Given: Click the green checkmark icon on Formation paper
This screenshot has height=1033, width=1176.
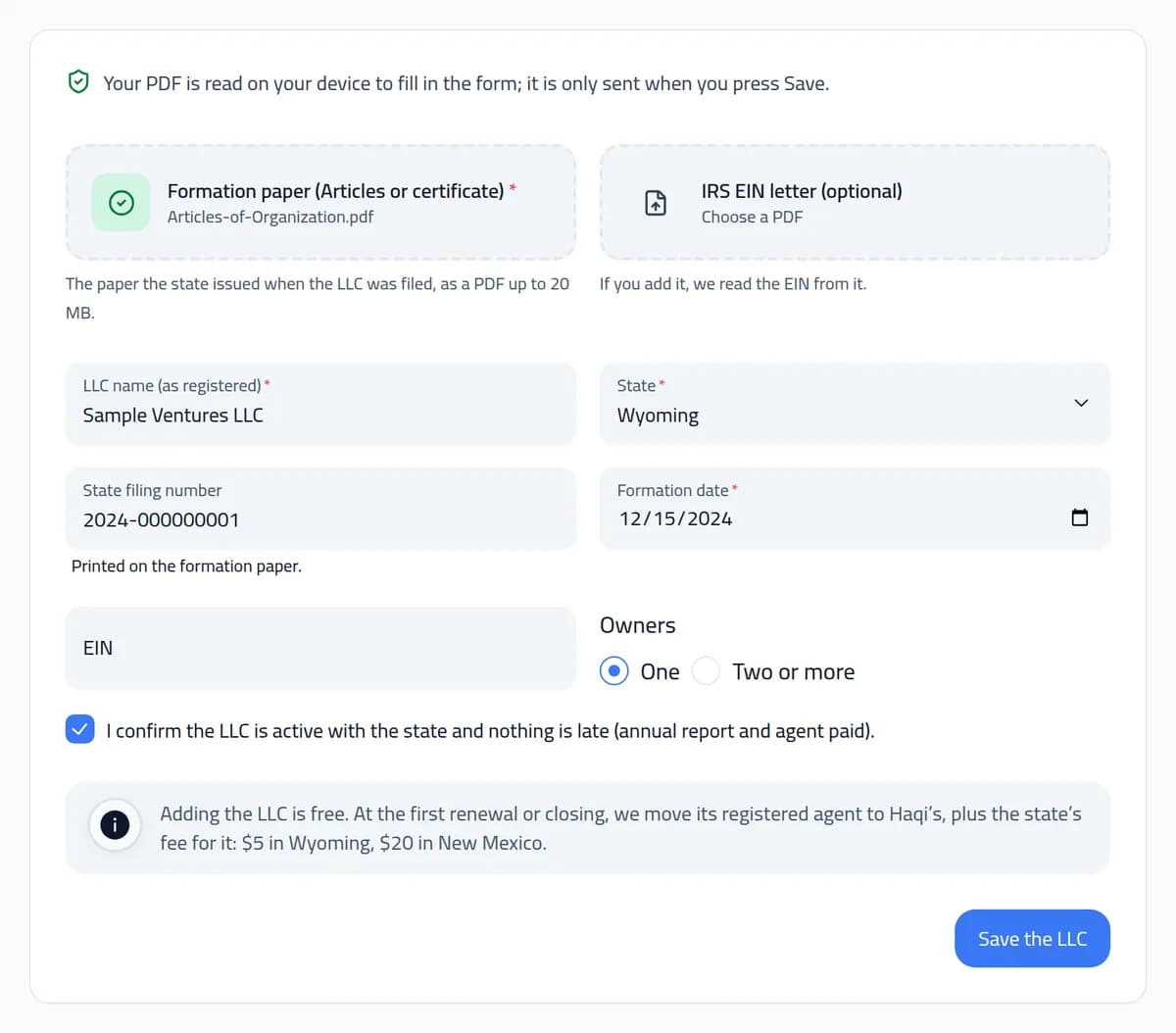Looking at the screenshot, I should pyautogui.click(x=121, y=203).
